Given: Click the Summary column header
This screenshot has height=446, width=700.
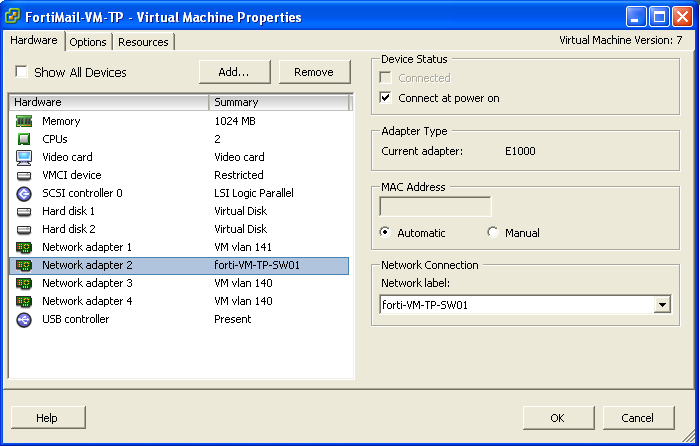Looking at the screenshot, I should coord(279,102).
